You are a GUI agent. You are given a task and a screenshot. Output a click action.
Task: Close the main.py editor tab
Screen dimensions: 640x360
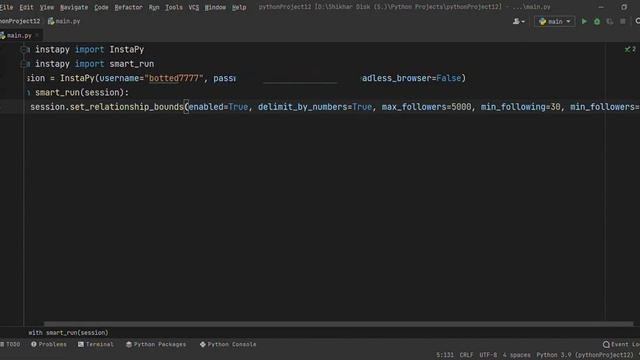click(37, 36)
